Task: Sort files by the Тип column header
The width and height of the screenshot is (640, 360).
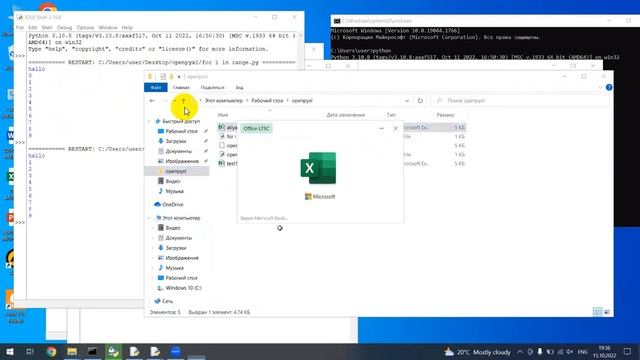Action: click(391, 115)
